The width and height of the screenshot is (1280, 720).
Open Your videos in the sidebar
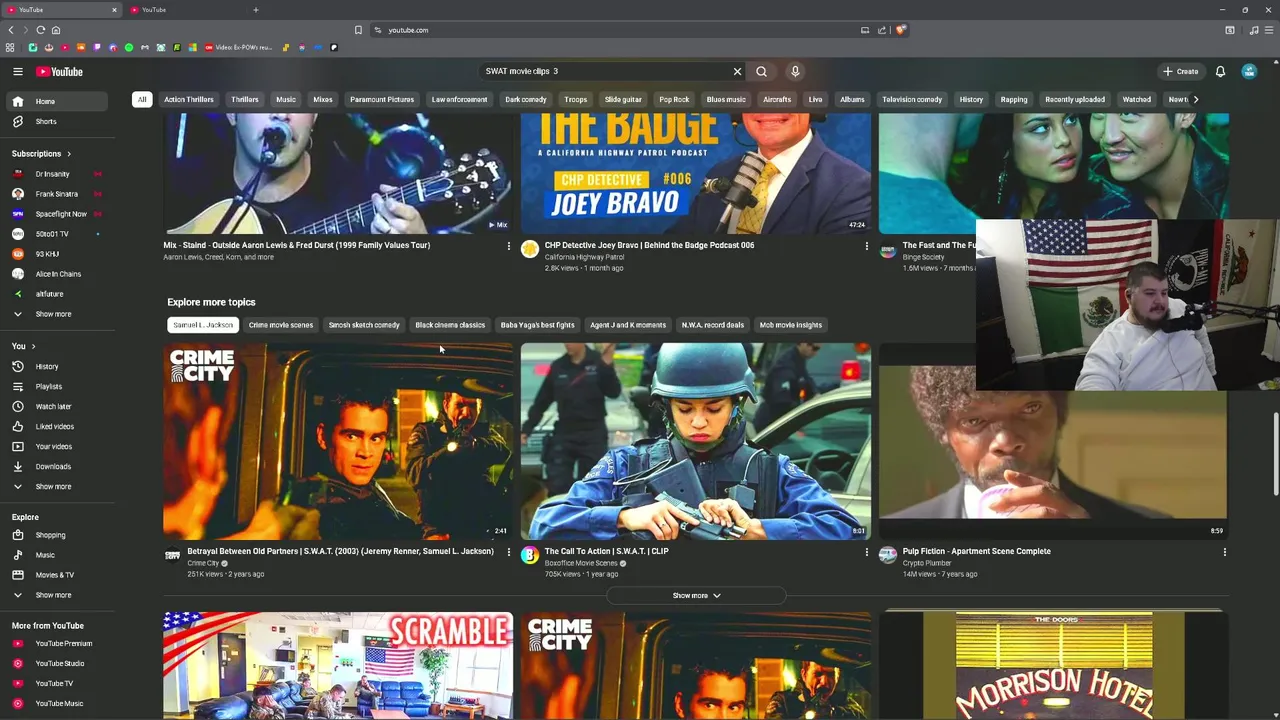click(x=58, y=446)
